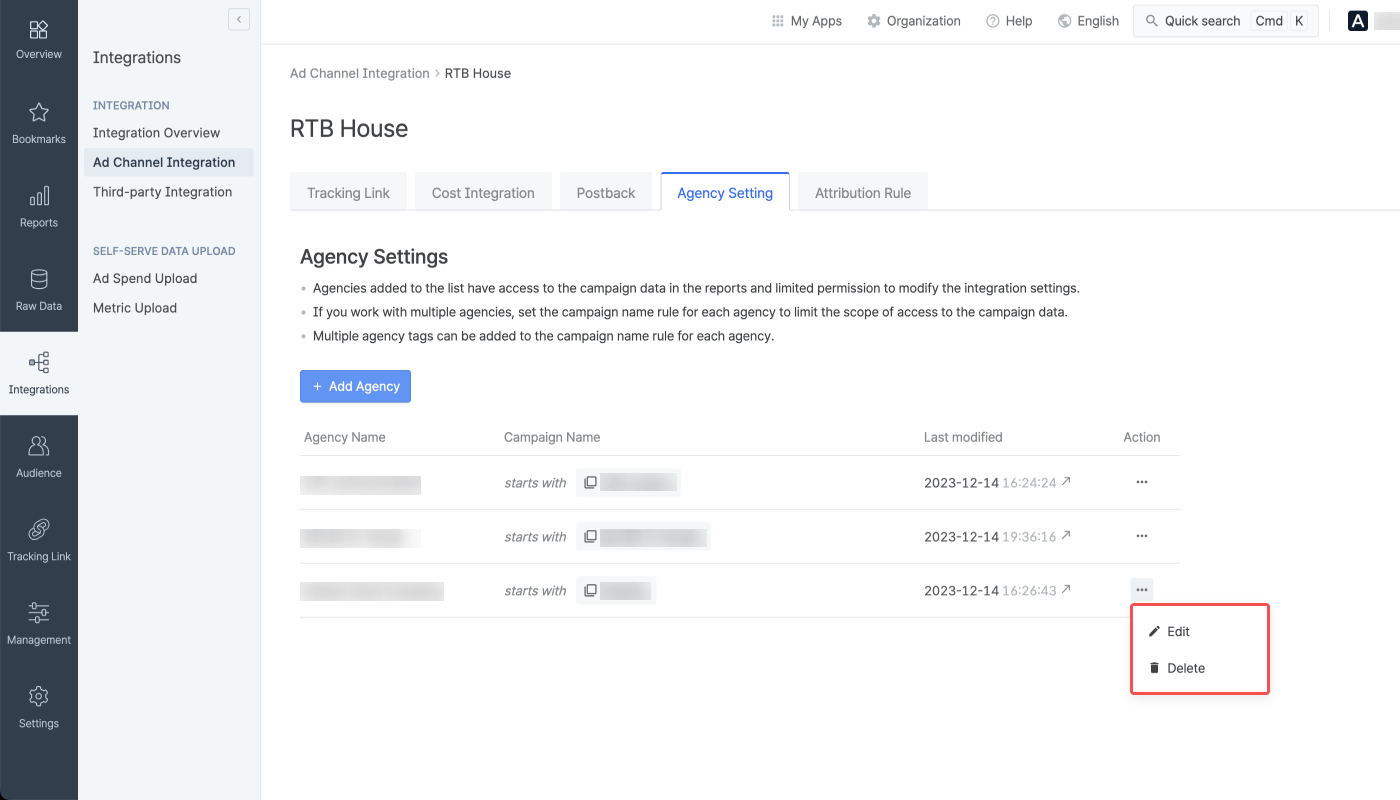
Task: Select Ad Channel Integration in sidebar
Action: [168, 162]
